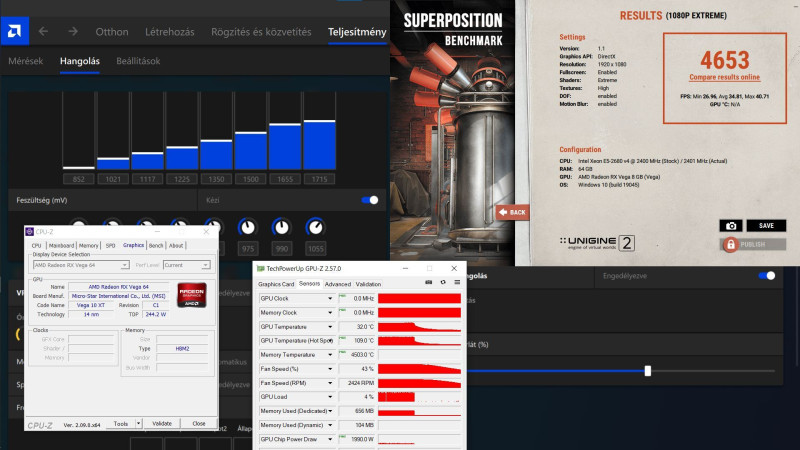Click the BACK button in Superposition
Viewport: 800px width, 450px height.
click(512, 212)
